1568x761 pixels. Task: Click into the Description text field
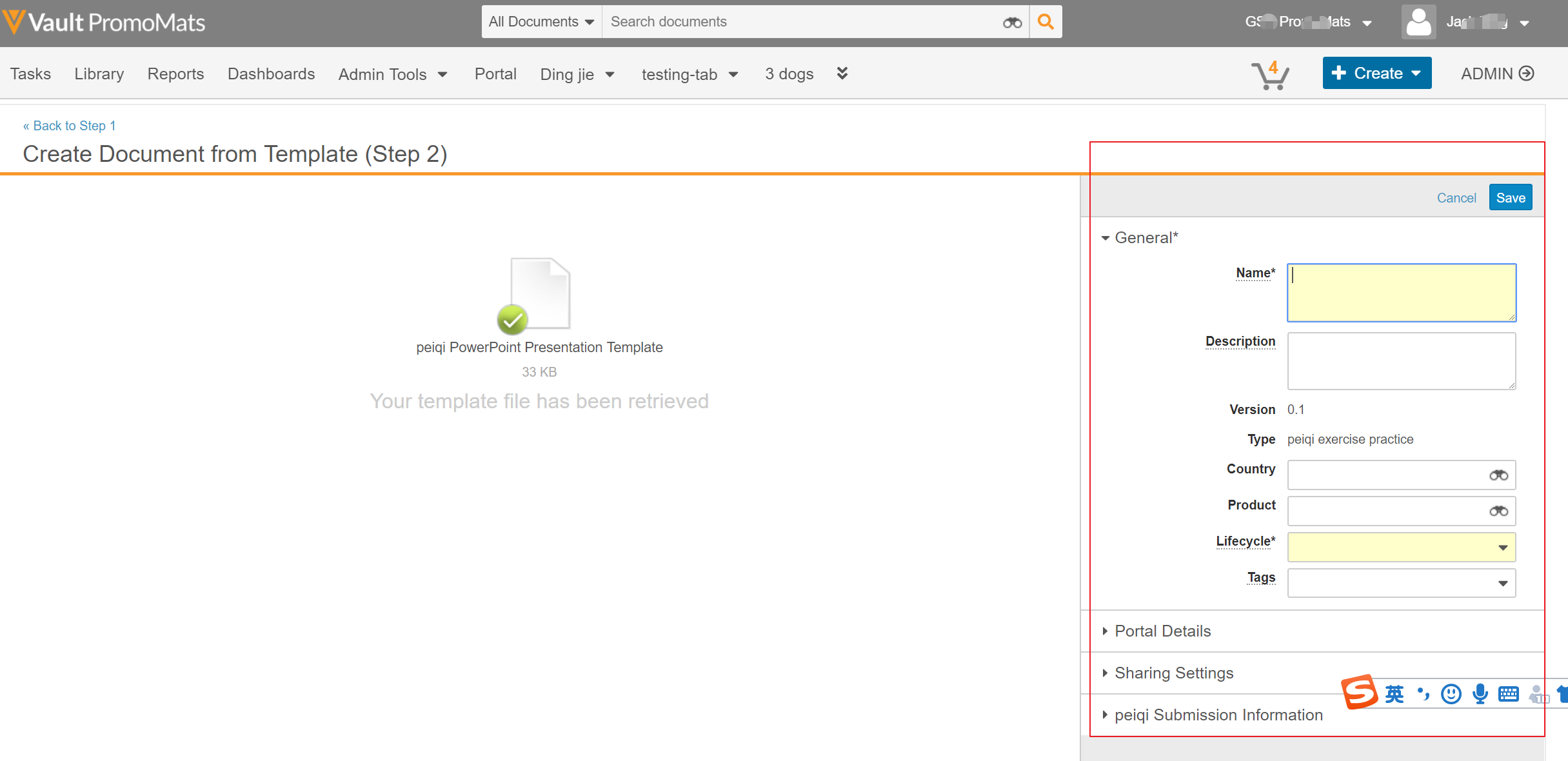point(1401,361)
